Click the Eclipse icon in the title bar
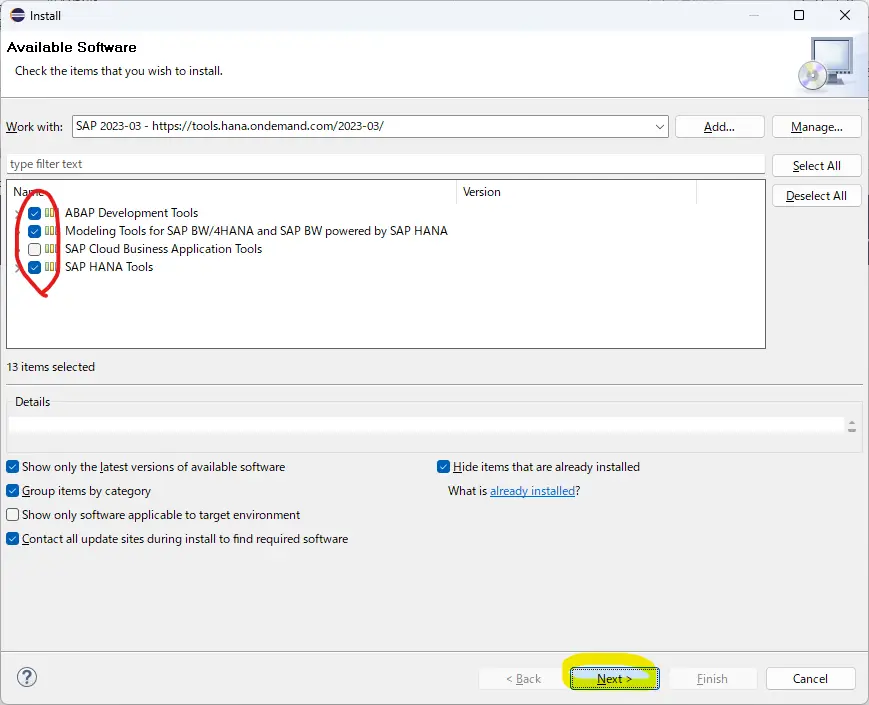Image resolution: width=869 pixels, height=705 pixels. pyautogui.click(x=18, y=15)
